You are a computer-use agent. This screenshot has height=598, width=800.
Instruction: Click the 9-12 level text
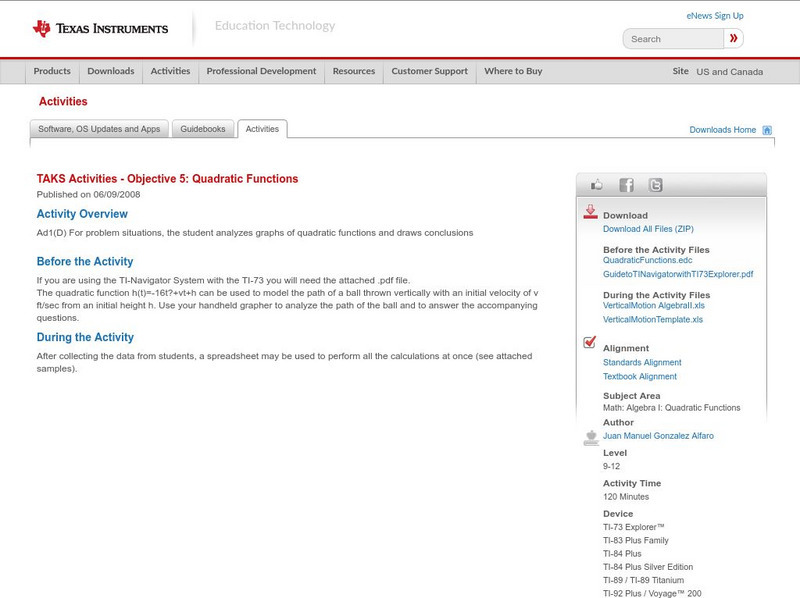pyautogui.click(x=611, y=466)
